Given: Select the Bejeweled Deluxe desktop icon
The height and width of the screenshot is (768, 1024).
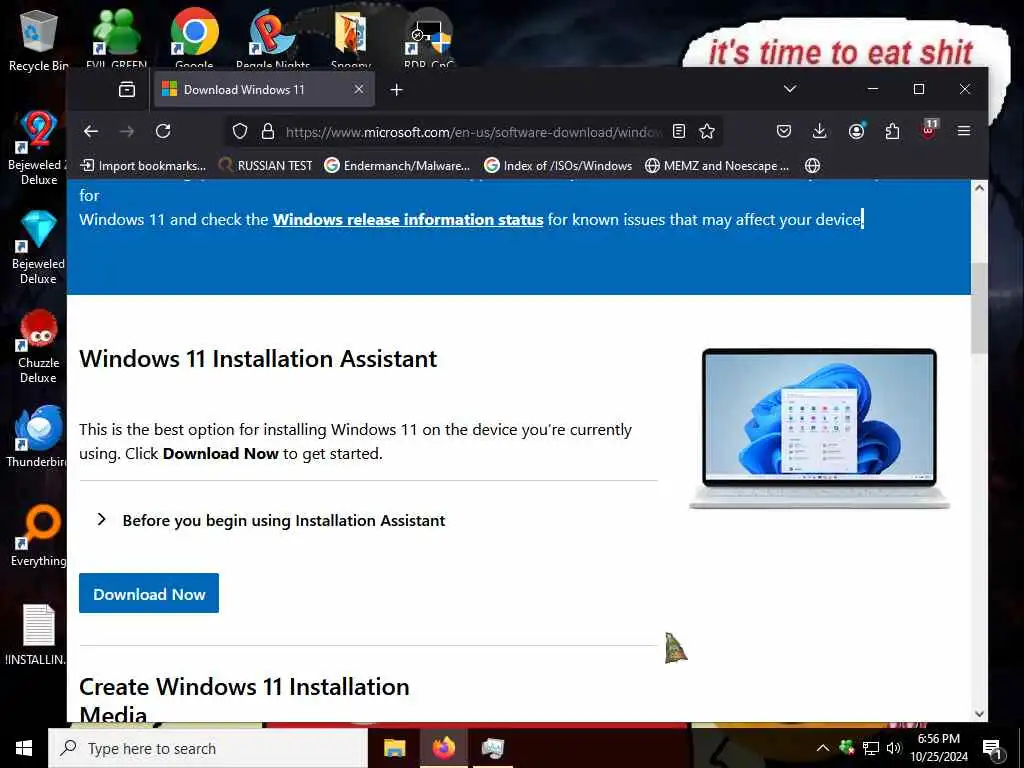Looking at the screenshot, I should click(39, 248).
